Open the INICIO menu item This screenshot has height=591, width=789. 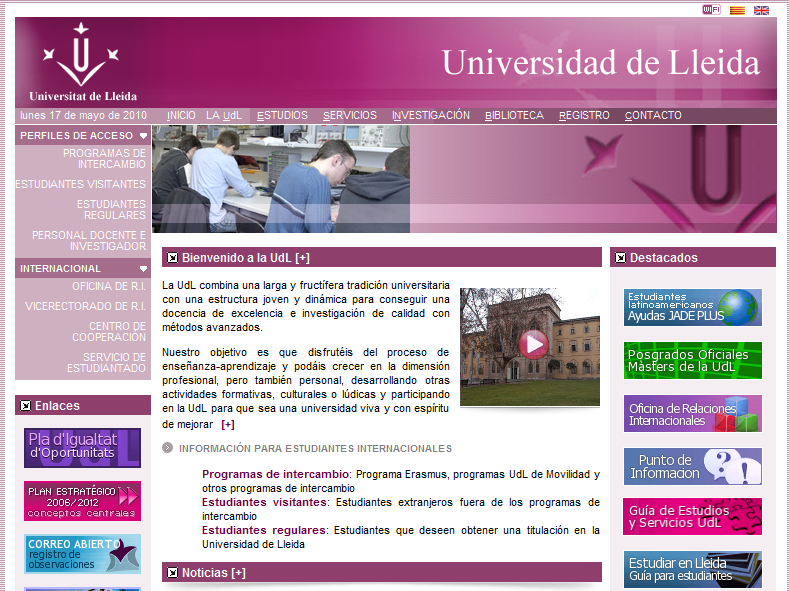181,115
